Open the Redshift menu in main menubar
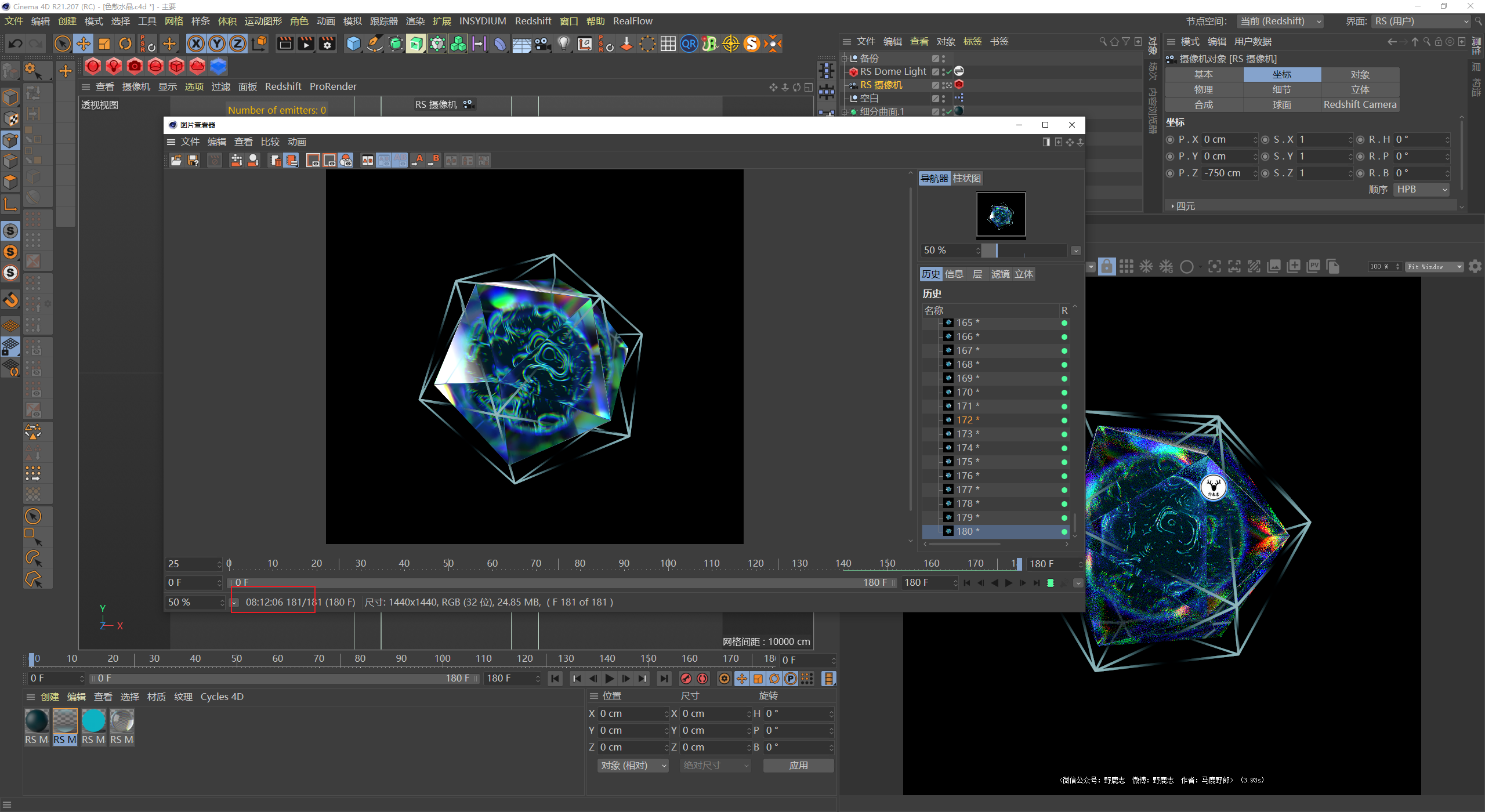This screenshot has height=812, width=1485. click(533, 21)
